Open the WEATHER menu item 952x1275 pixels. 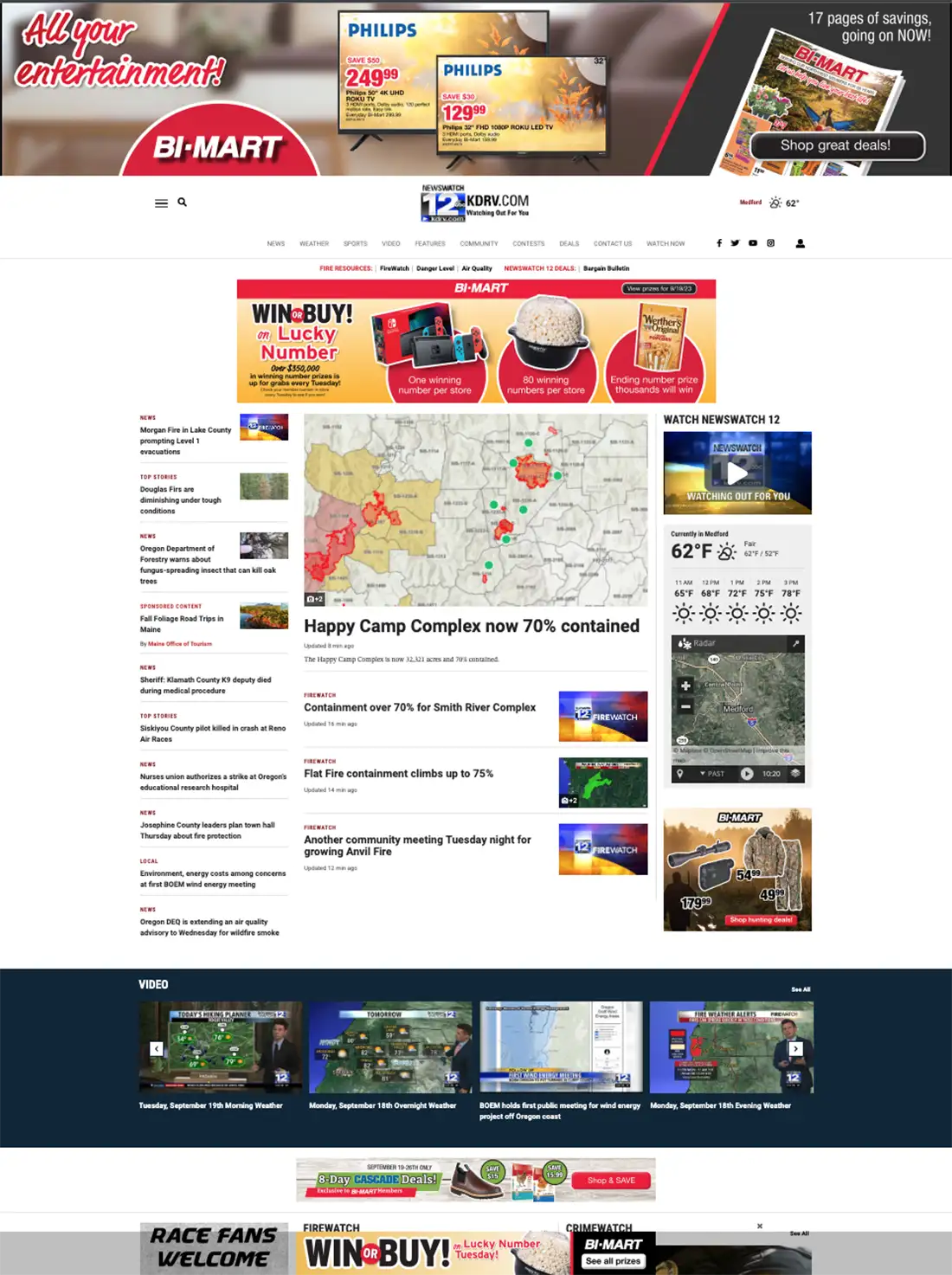click(314, 244)
